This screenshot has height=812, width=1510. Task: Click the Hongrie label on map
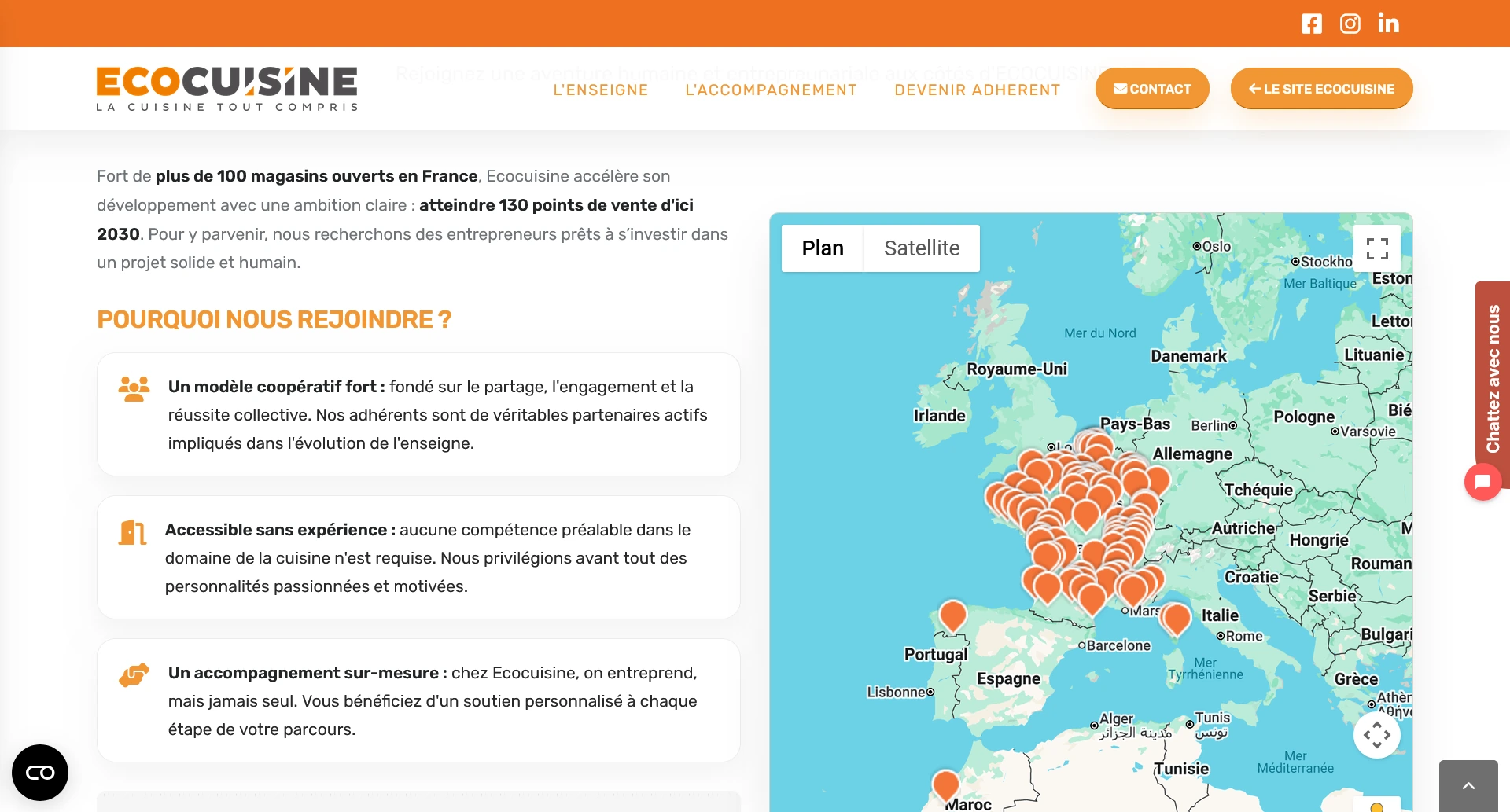click(x=1319, y=540)
